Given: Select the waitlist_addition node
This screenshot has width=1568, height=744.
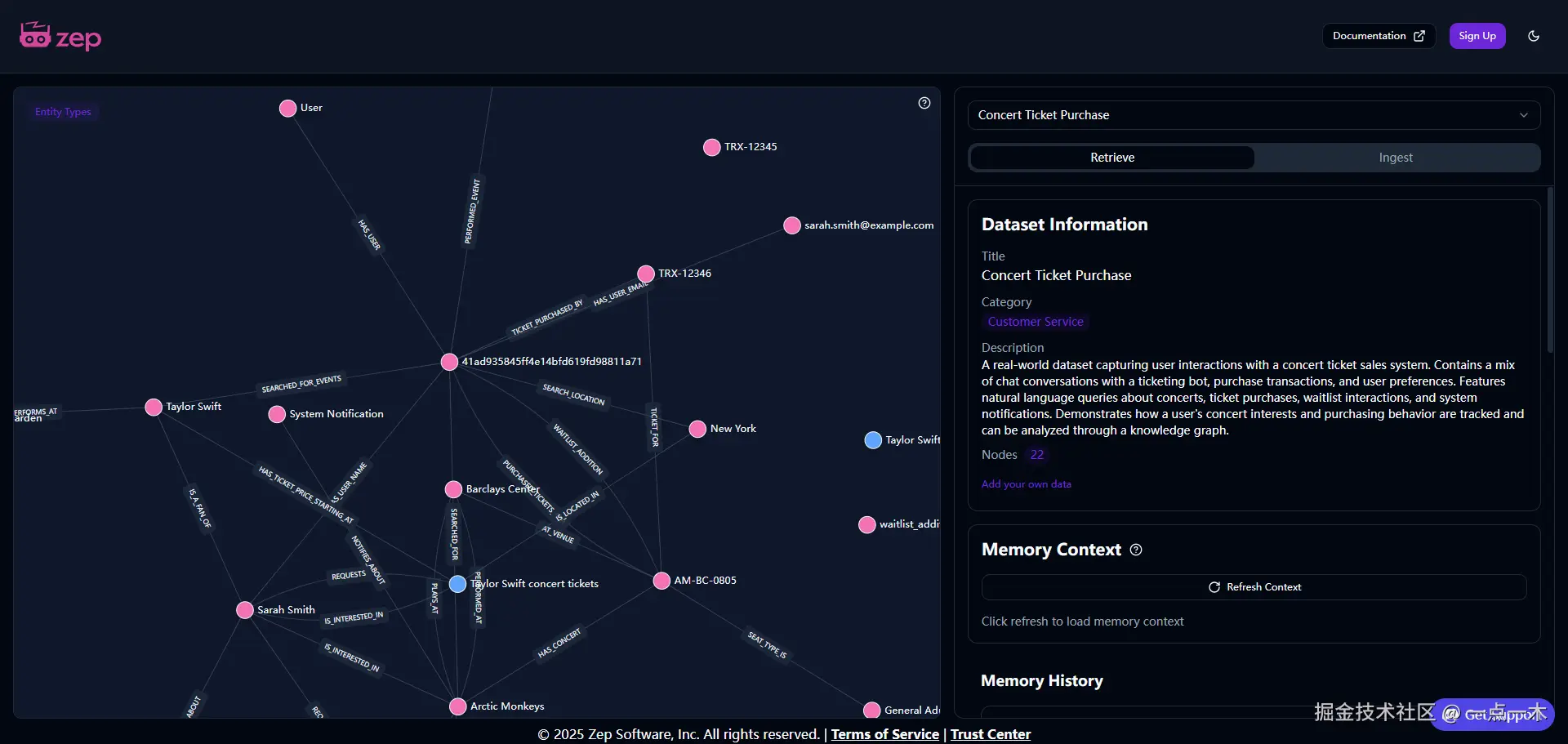Looking at the screenshot, I should [867, 524].
